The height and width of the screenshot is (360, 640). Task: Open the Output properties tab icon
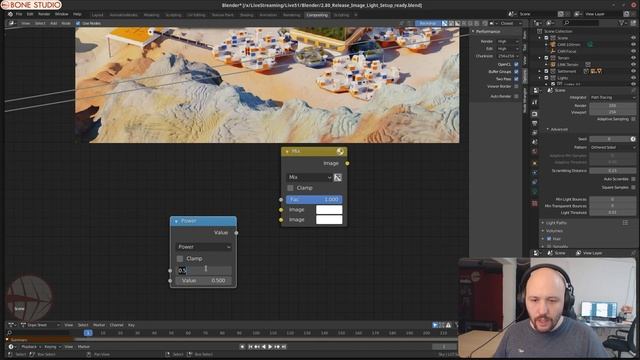tap(535, 123)
